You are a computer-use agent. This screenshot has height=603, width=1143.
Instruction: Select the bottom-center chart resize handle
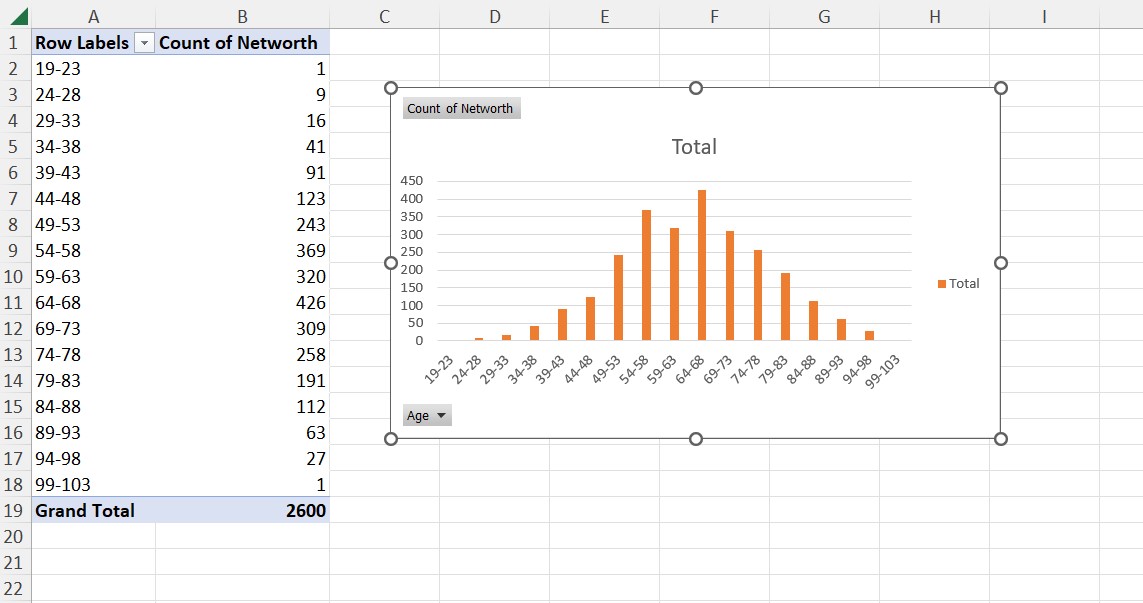(x=696, y=439)
